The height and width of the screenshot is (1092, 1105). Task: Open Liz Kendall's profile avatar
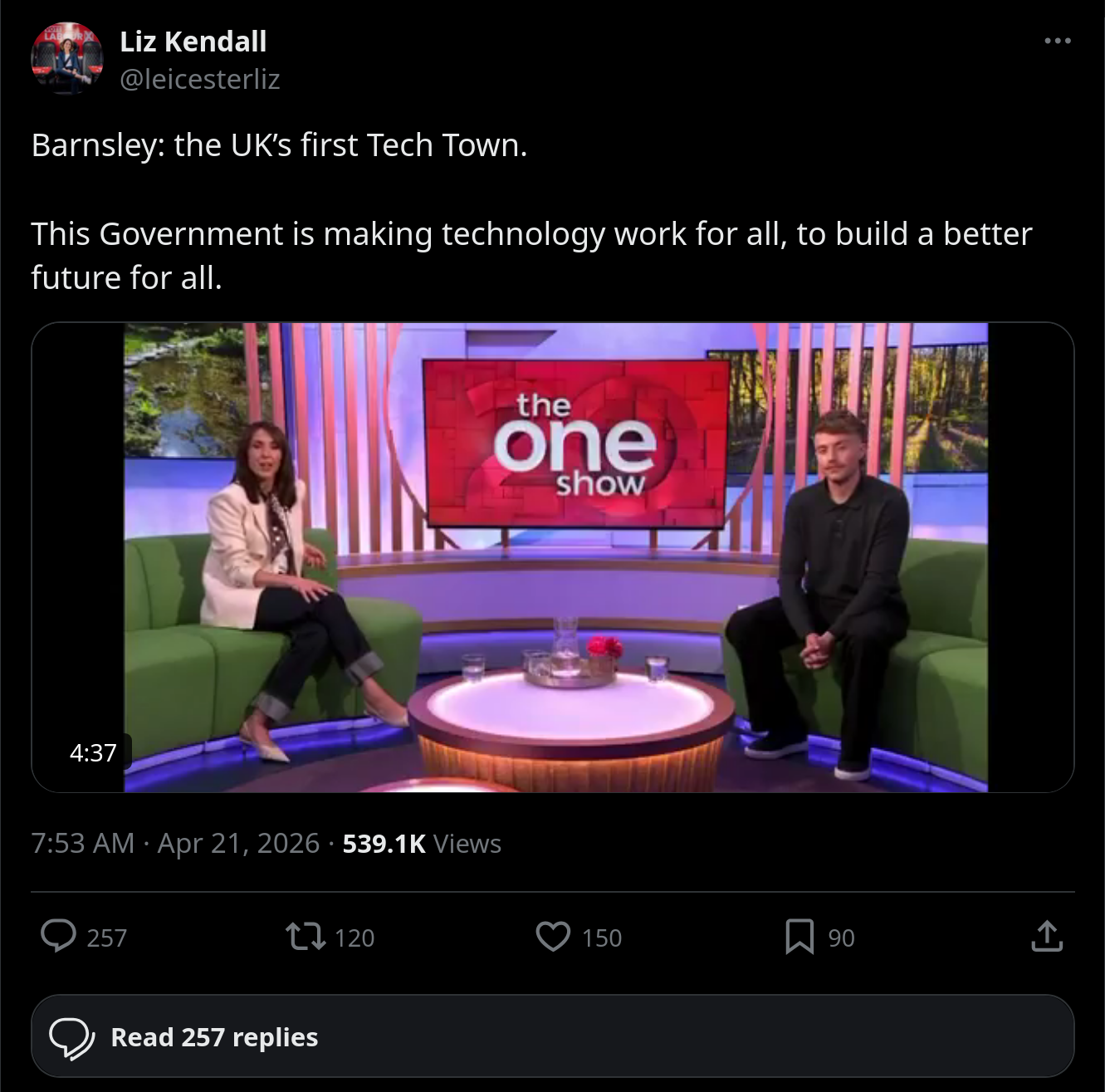pyautogui.click(x=67, y=59)
